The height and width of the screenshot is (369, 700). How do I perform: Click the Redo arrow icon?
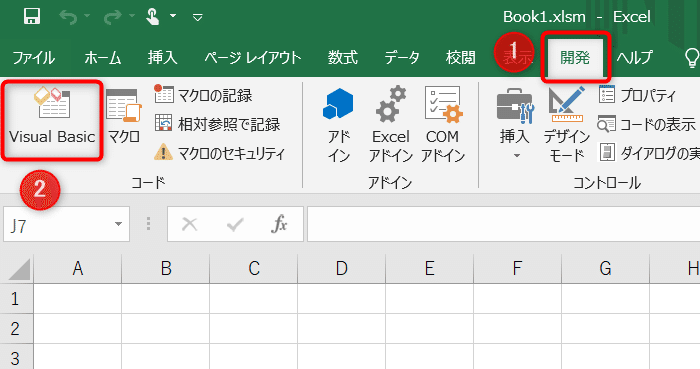112,17
